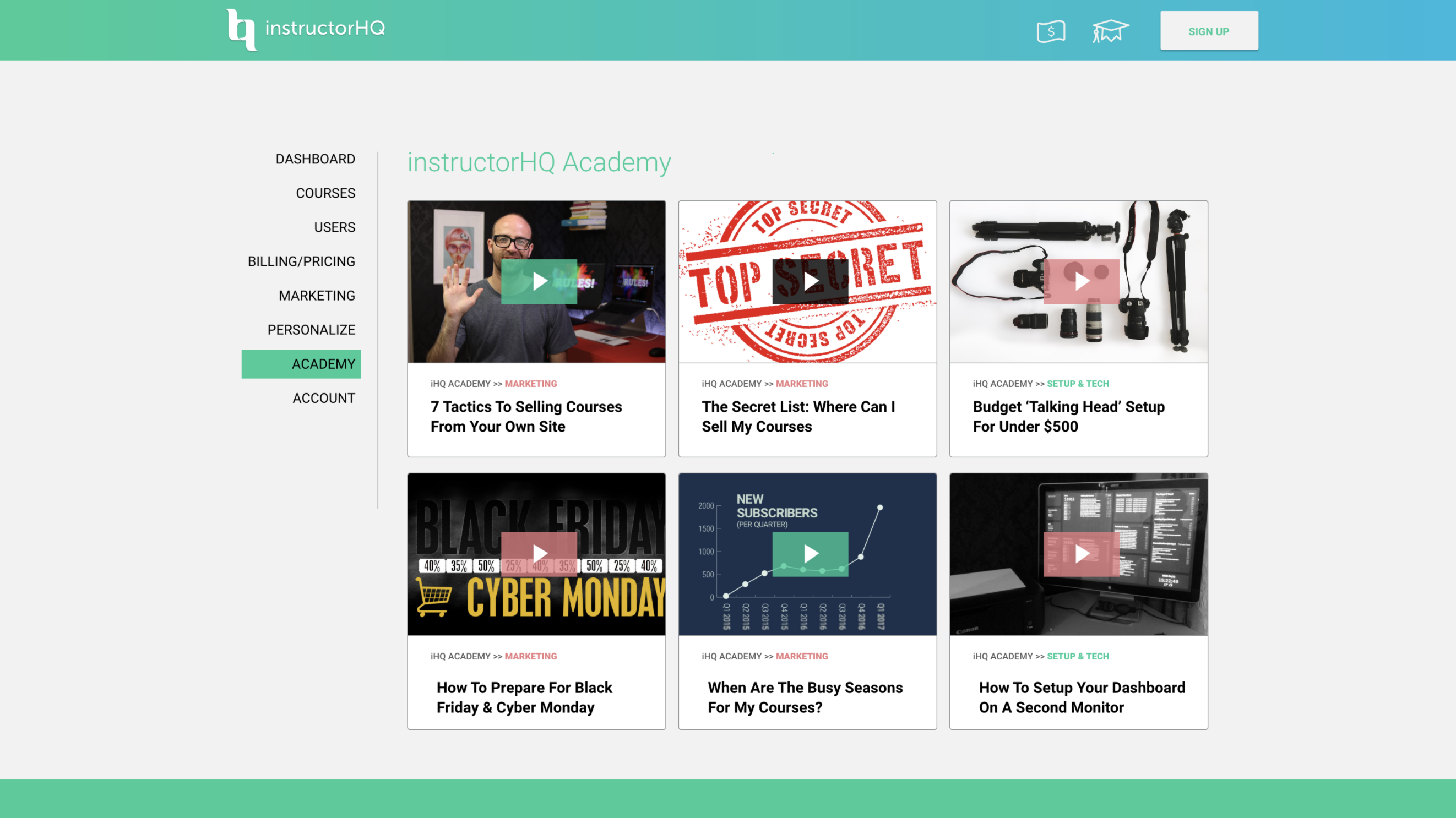The height and width of the screenshot is (818, 1456).
Task: Click Marketing category link under Secret List
Action: tap(801, 384)
